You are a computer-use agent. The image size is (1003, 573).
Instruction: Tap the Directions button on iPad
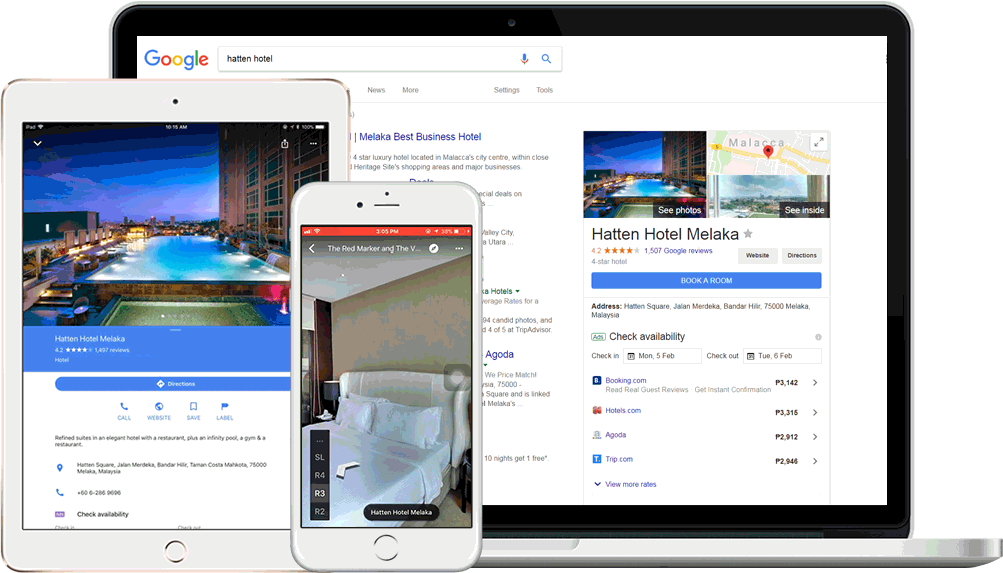click(174, 384)
